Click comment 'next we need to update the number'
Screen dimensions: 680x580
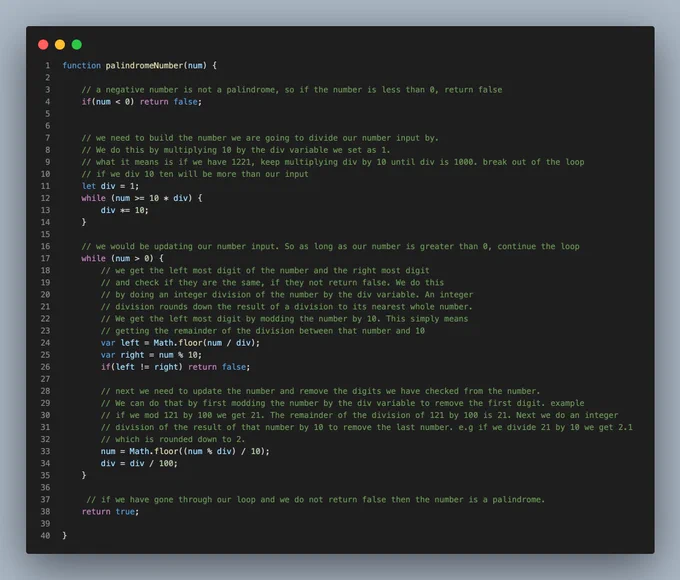[320, 391]
